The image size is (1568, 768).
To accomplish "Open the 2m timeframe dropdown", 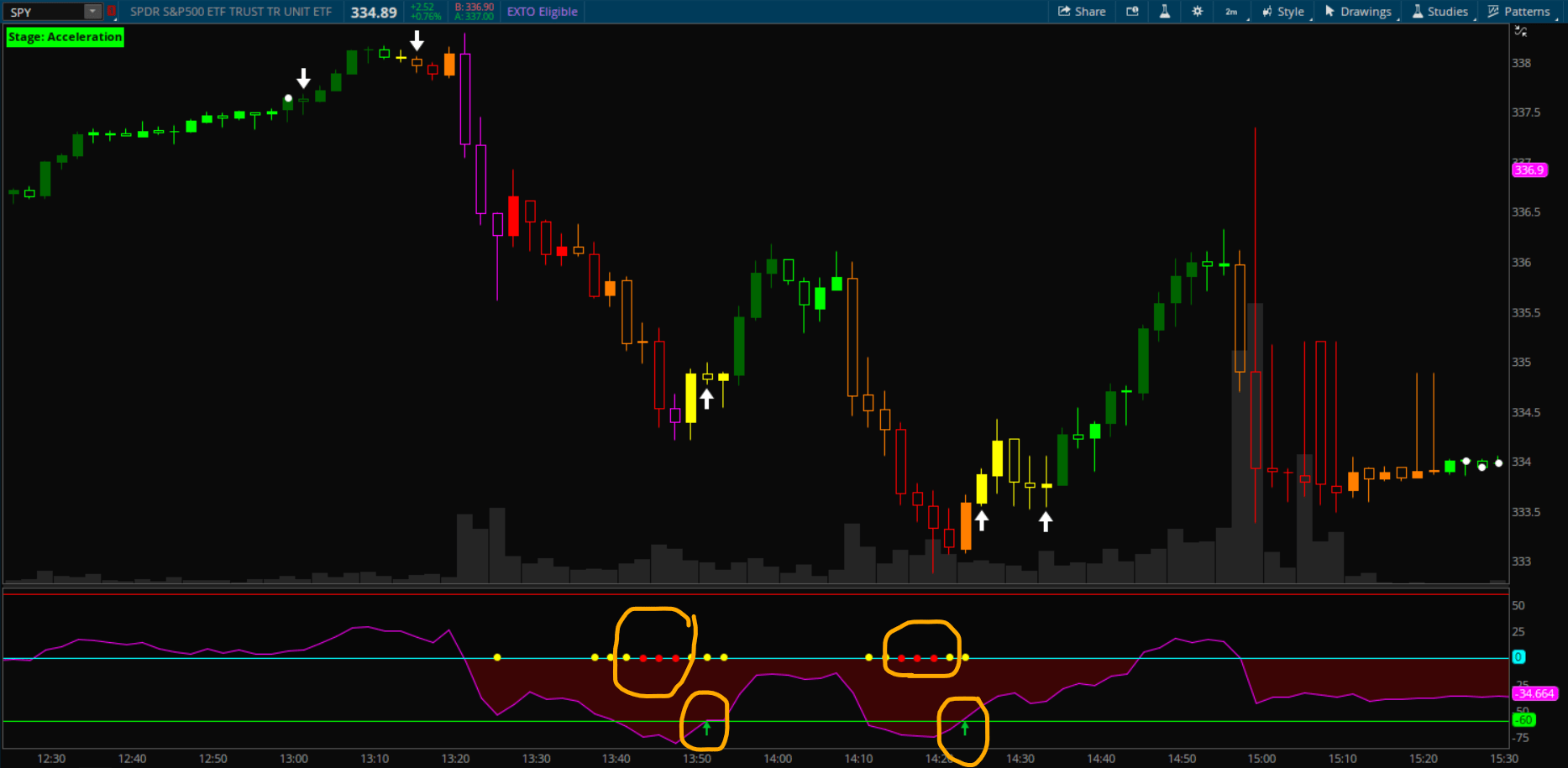I will [1231, 12].
